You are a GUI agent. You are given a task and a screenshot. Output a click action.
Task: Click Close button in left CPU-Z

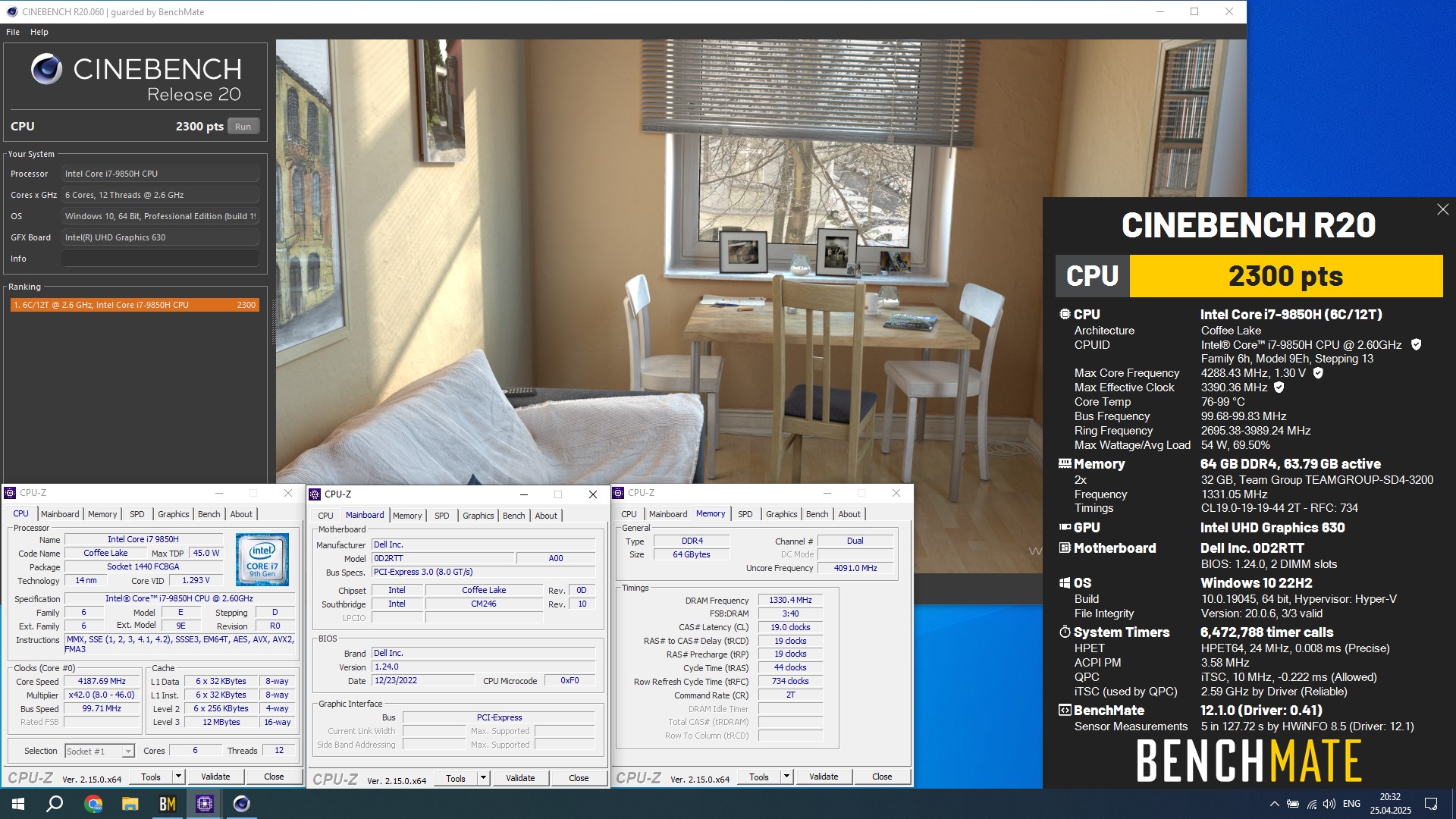point(274,777)
